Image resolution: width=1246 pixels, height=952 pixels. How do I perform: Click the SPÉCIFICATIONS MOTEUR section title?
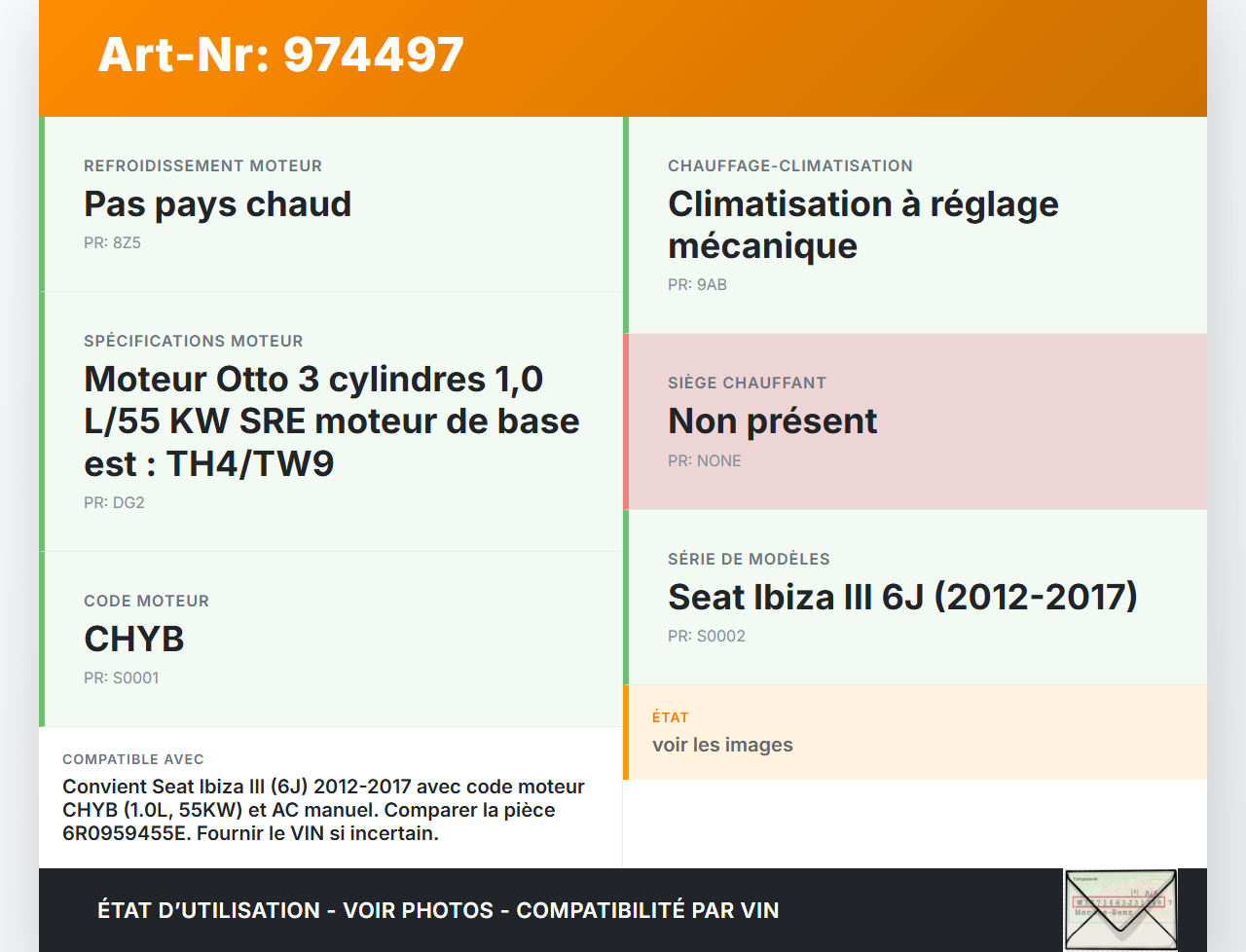[x=193, y=341]
